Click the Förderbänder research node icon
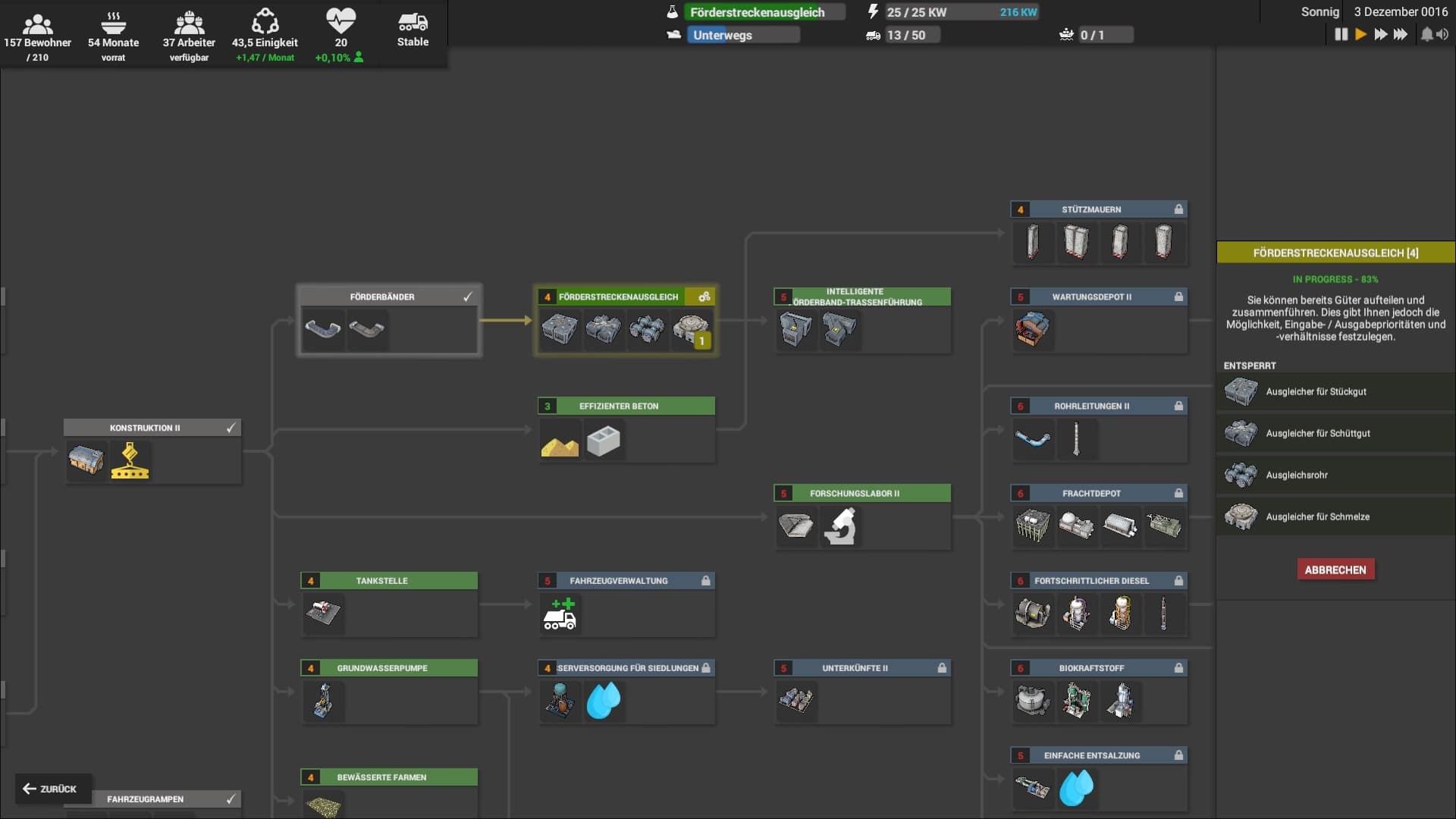1456x819 pixels. pyautogui.click(x=325, y=328)
